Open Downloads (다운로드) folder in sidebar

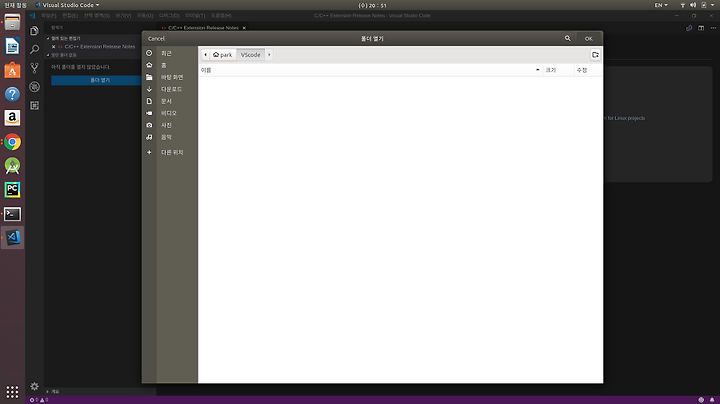[x=171, y=89]
